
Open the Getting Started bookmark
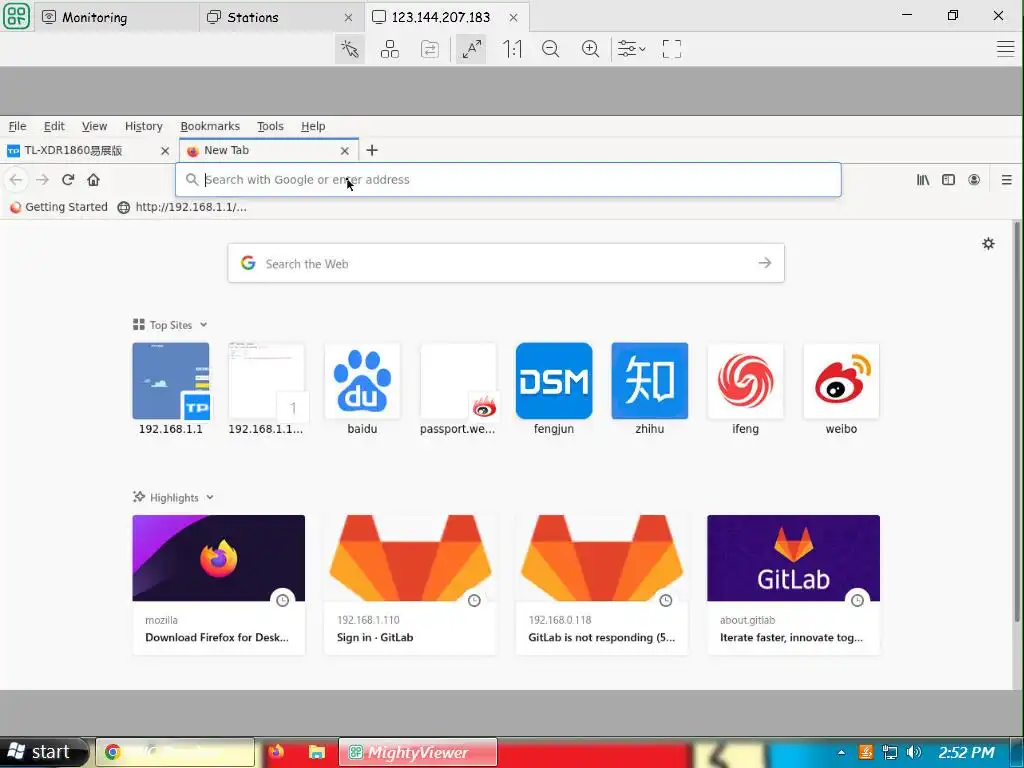coord(59,207)
